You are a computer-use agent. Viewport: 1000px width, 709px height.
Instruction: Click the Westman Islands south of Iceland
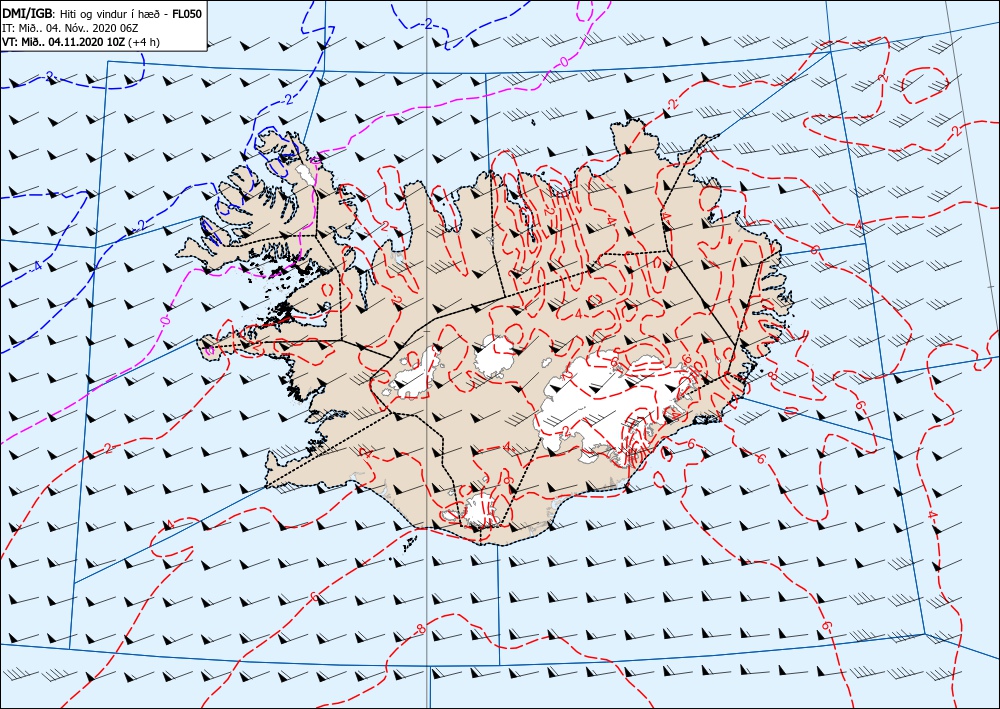pyautogui.click(x=409, y=544)
